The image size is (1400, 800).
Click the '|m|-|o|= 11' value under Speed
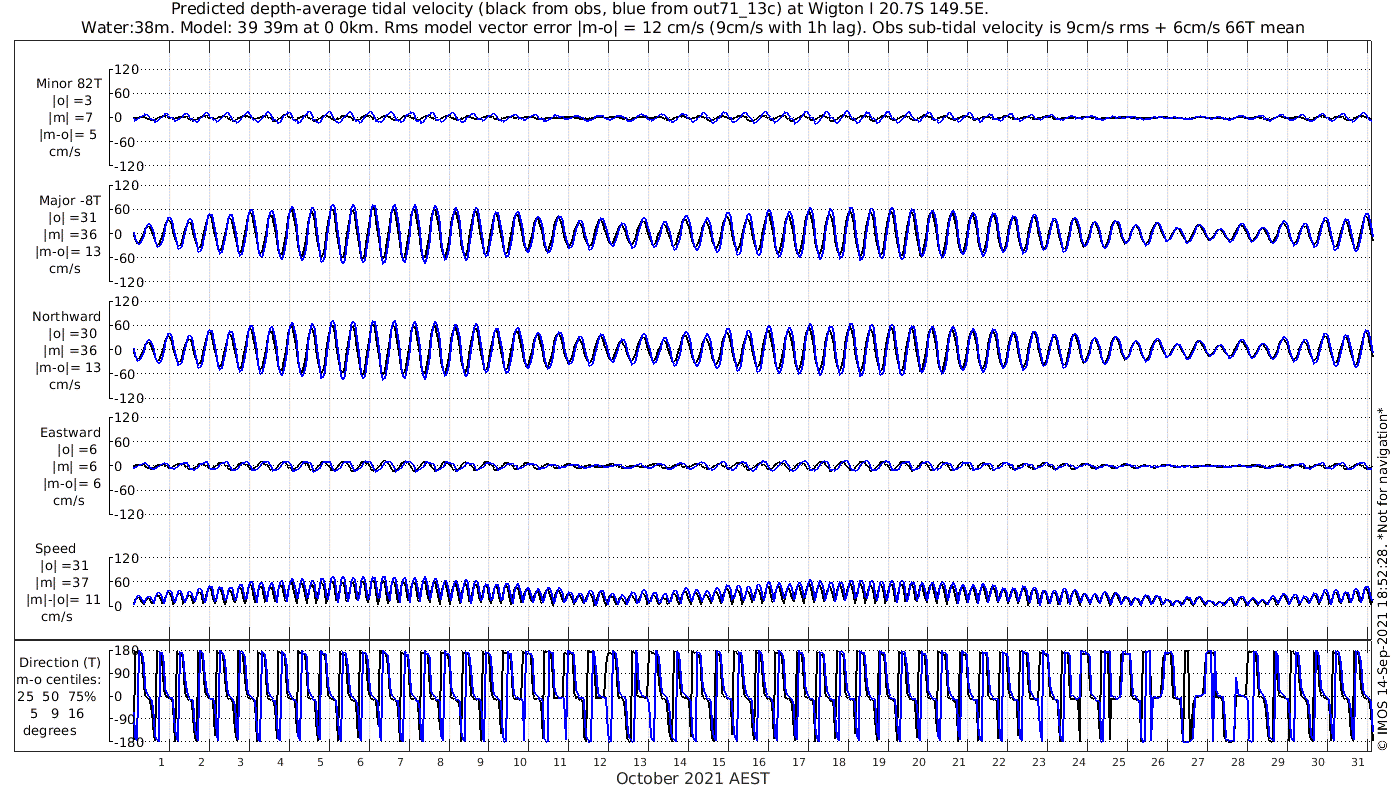64,600
